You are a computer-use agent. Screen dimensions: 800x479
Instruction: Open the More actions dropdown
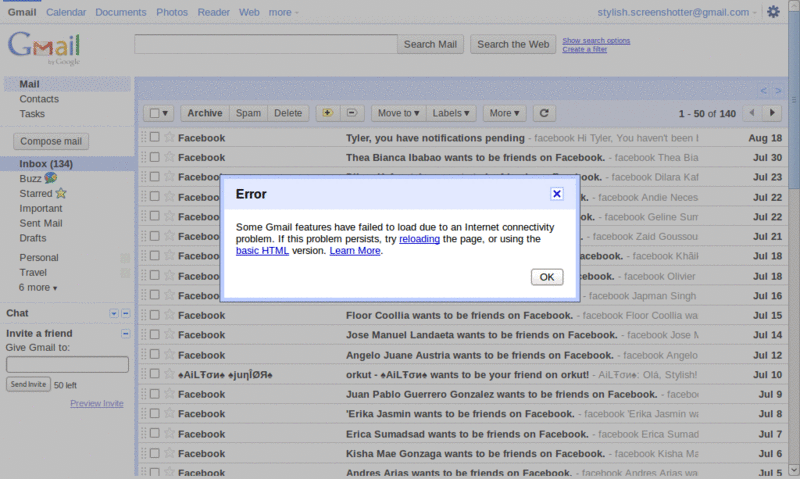pyautogui.click(x=504, y=113)
